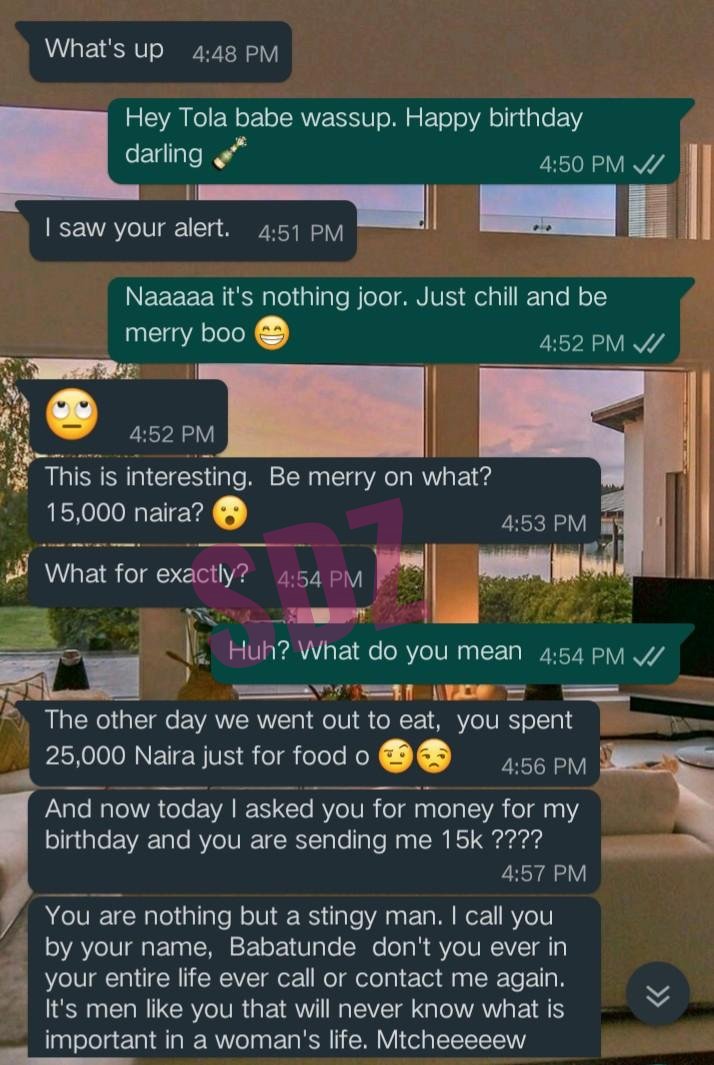
Task: Select the 'sending me 15k ????' message
Action: click(x=315, y=841)
